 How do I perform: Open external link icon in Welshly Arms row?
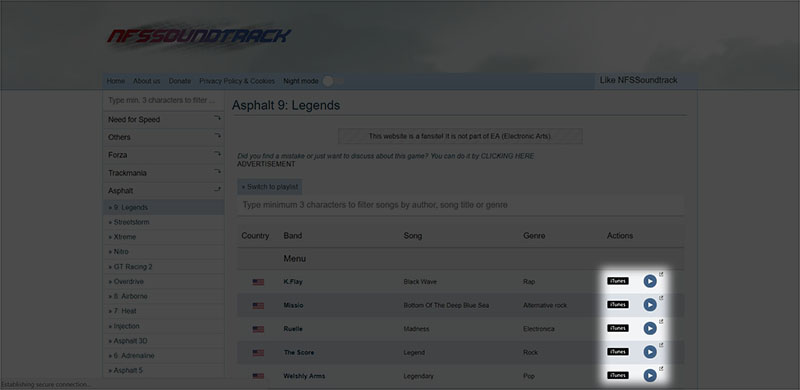[661, 369]
